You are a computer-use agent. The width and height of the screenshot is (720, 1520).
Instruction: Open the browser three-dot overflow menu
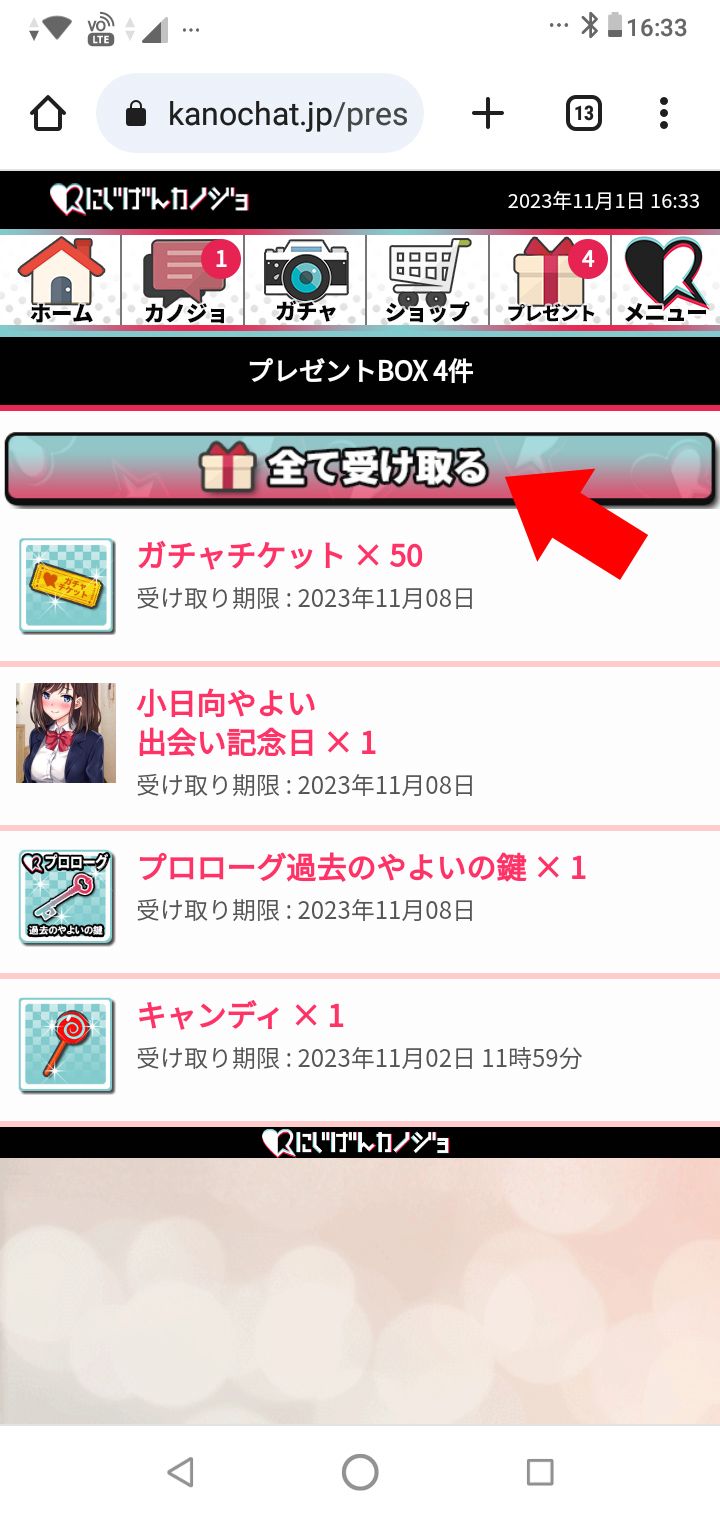[x=664, y=113]
